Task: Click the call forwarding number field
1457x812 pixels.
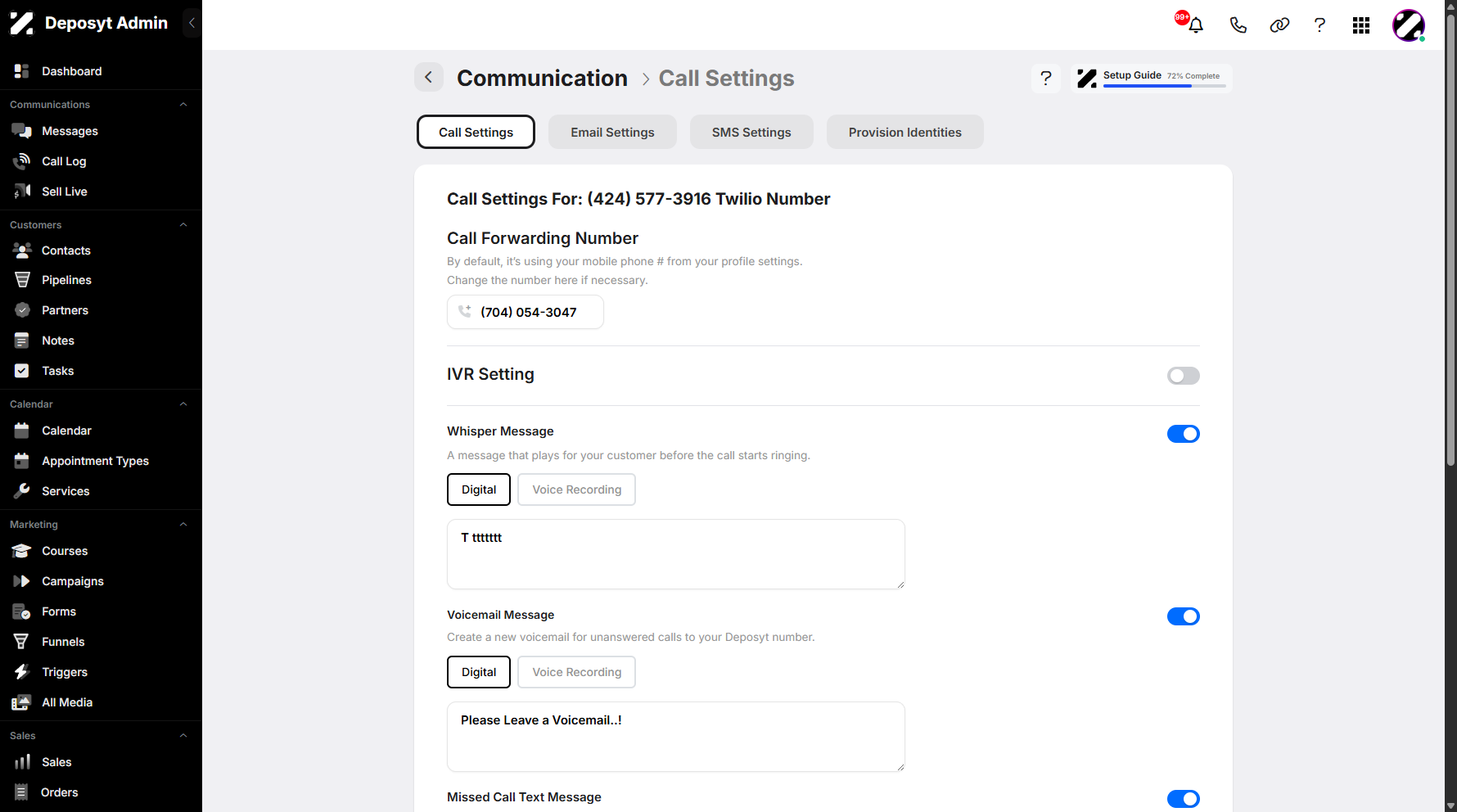Action: 526,312
